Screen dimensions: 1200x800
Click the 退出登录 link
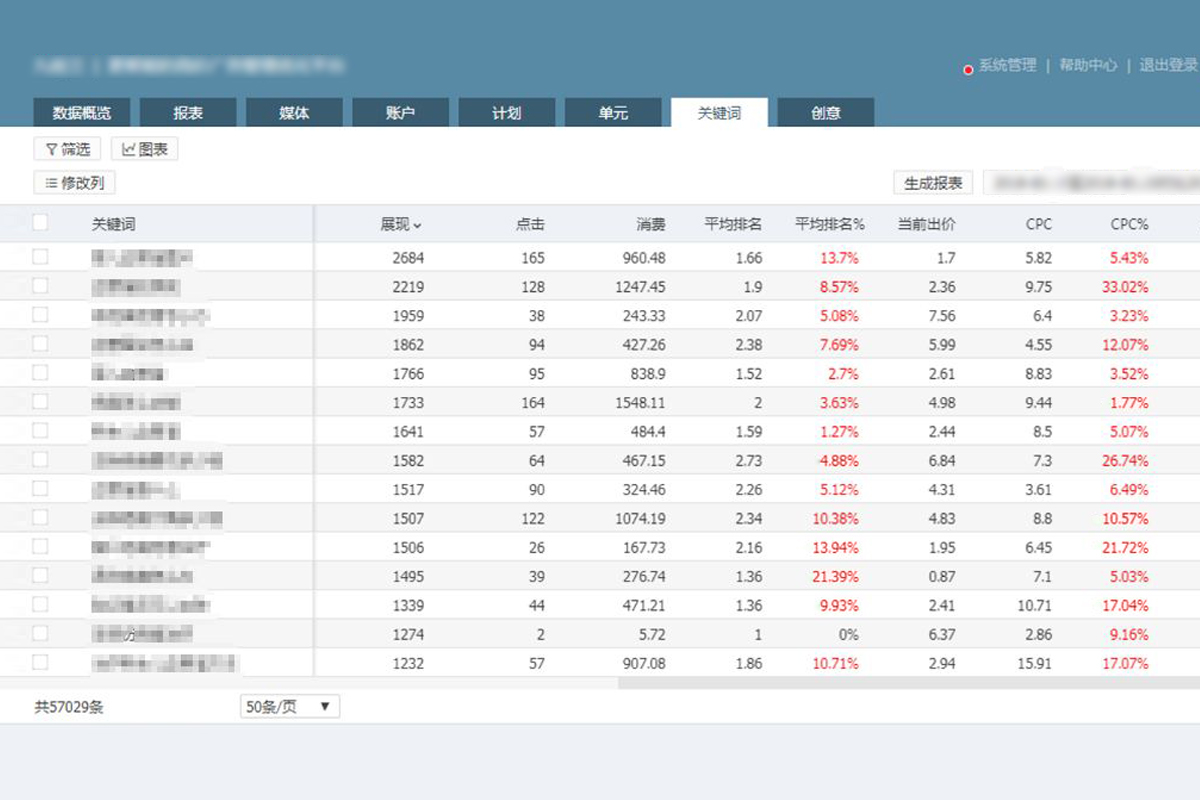coord(1168,65)
